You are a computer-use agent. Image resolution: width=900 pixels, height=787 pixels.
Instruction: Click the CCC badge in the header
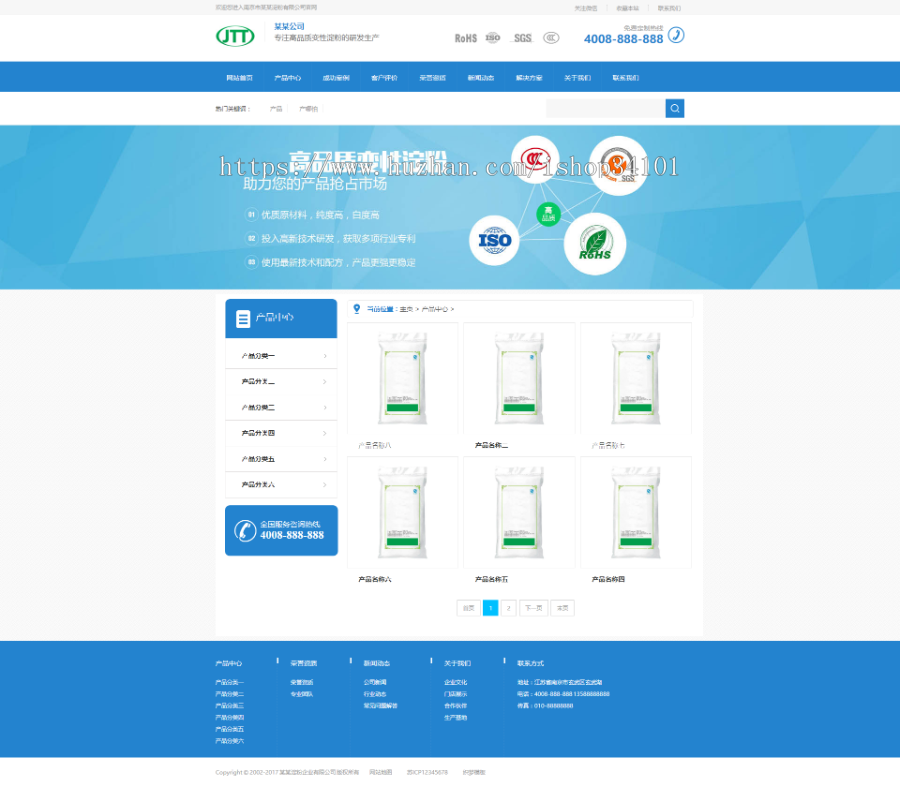pos(551,38)
